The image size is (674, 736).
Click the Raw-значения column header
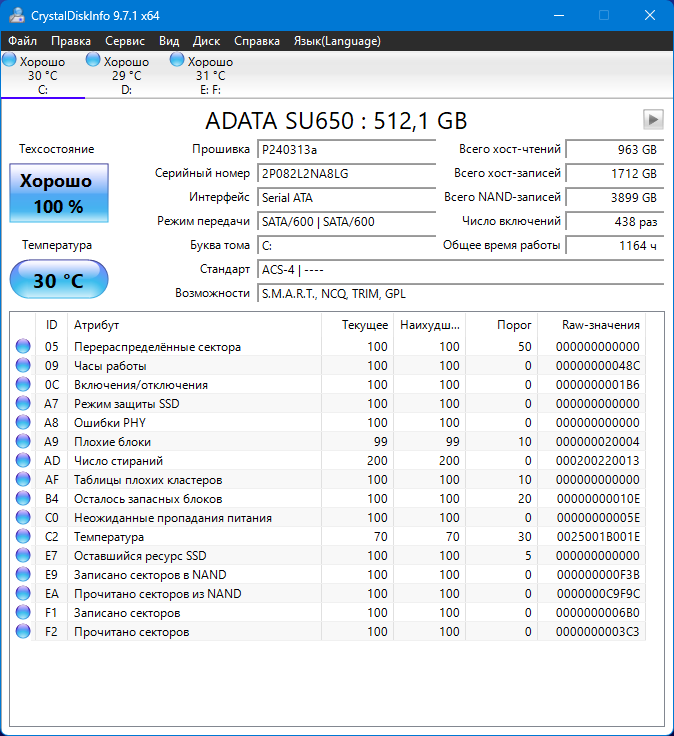tap(591, 325)
